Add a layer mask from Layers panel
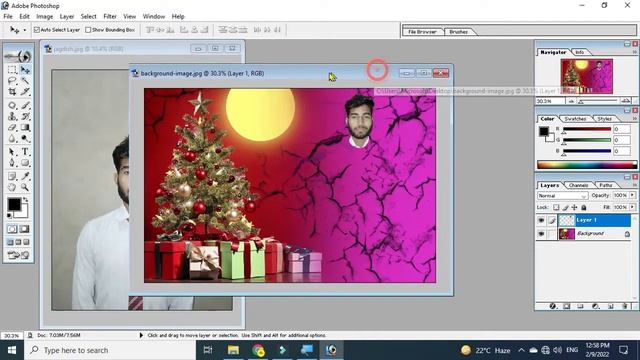The width and height of the screenshot is (640, 360). coord(567,306)
